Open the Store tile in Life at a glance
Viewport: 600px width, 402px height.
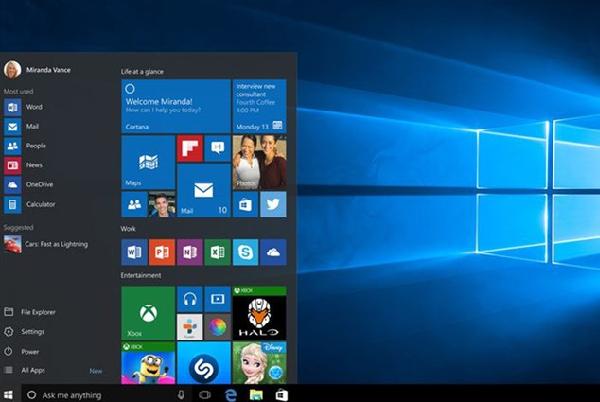pyautogui.click(x=245, y=204)
